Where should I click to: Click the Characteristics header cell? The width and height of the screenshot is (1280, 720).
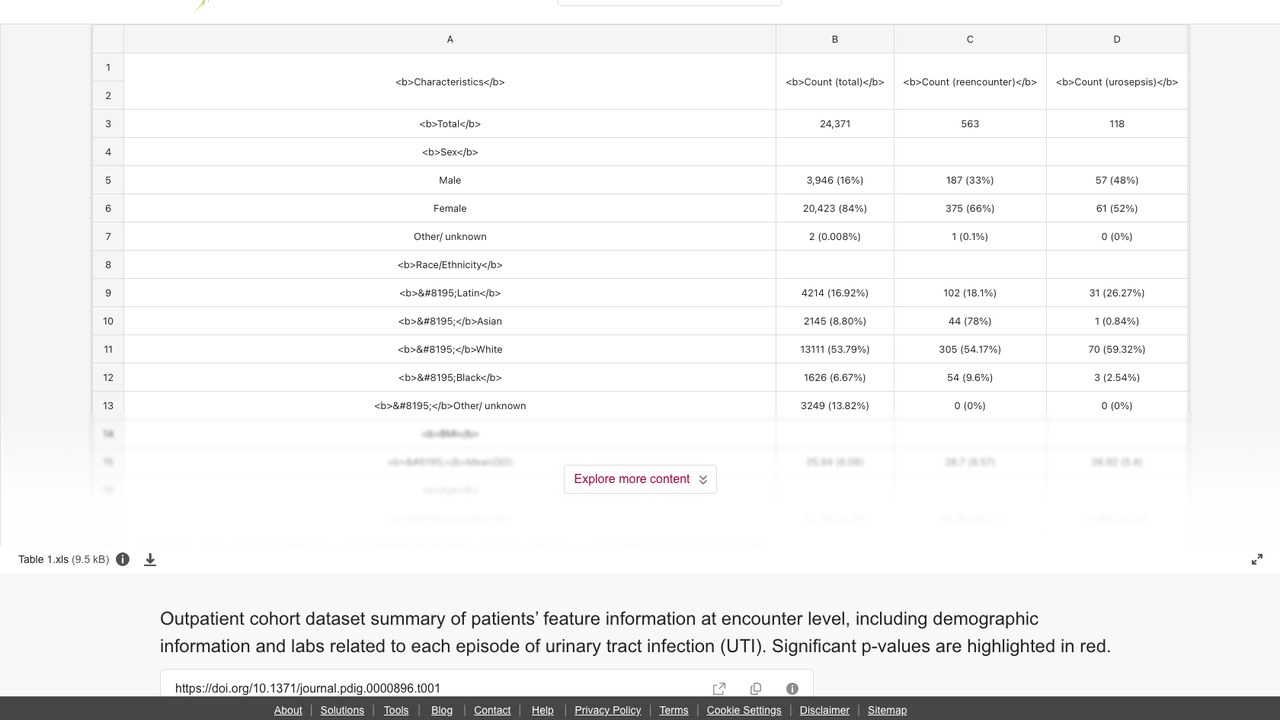450,82
